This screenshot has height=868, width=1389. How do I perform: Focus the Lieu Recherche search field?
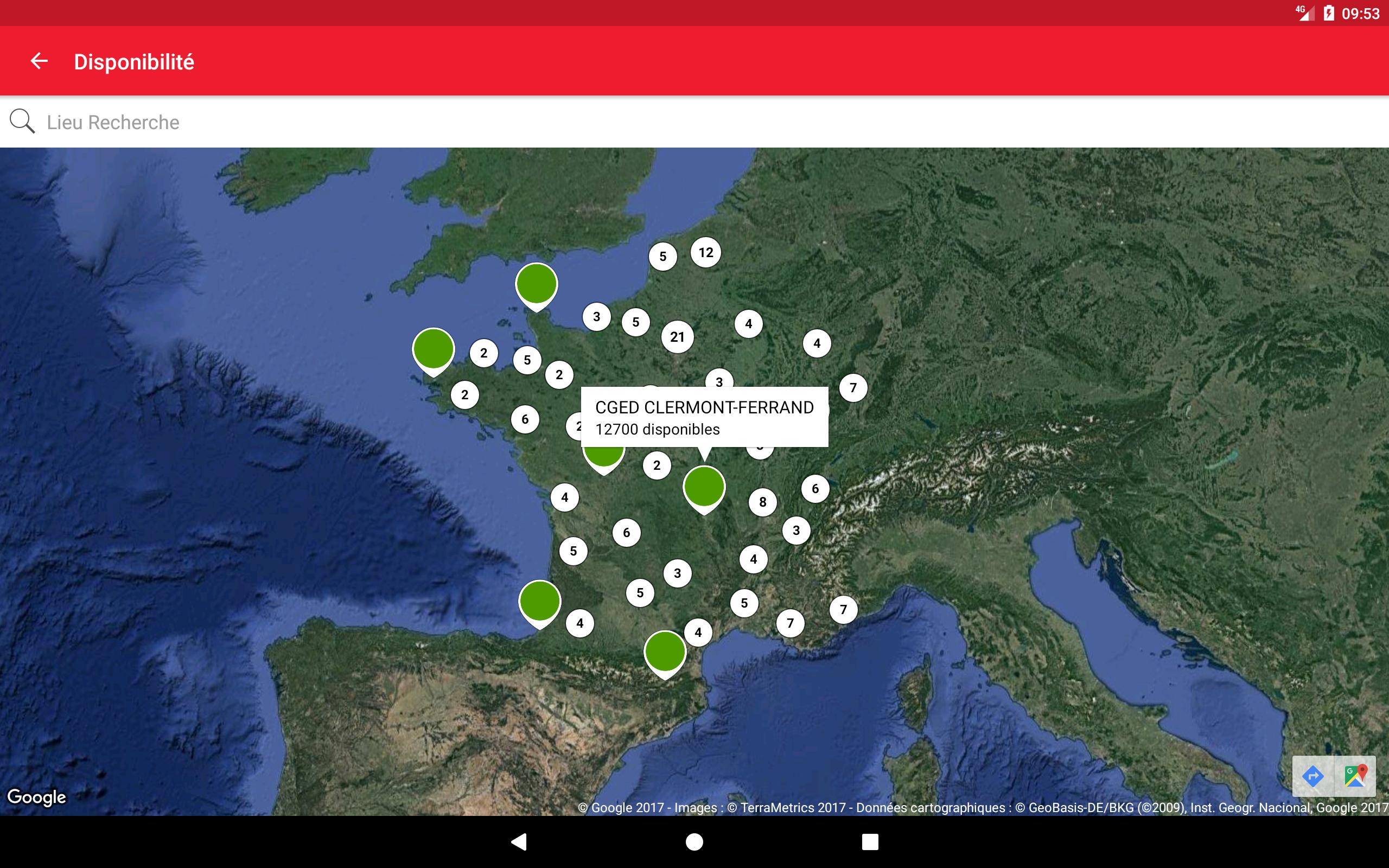tap(694, 122)
